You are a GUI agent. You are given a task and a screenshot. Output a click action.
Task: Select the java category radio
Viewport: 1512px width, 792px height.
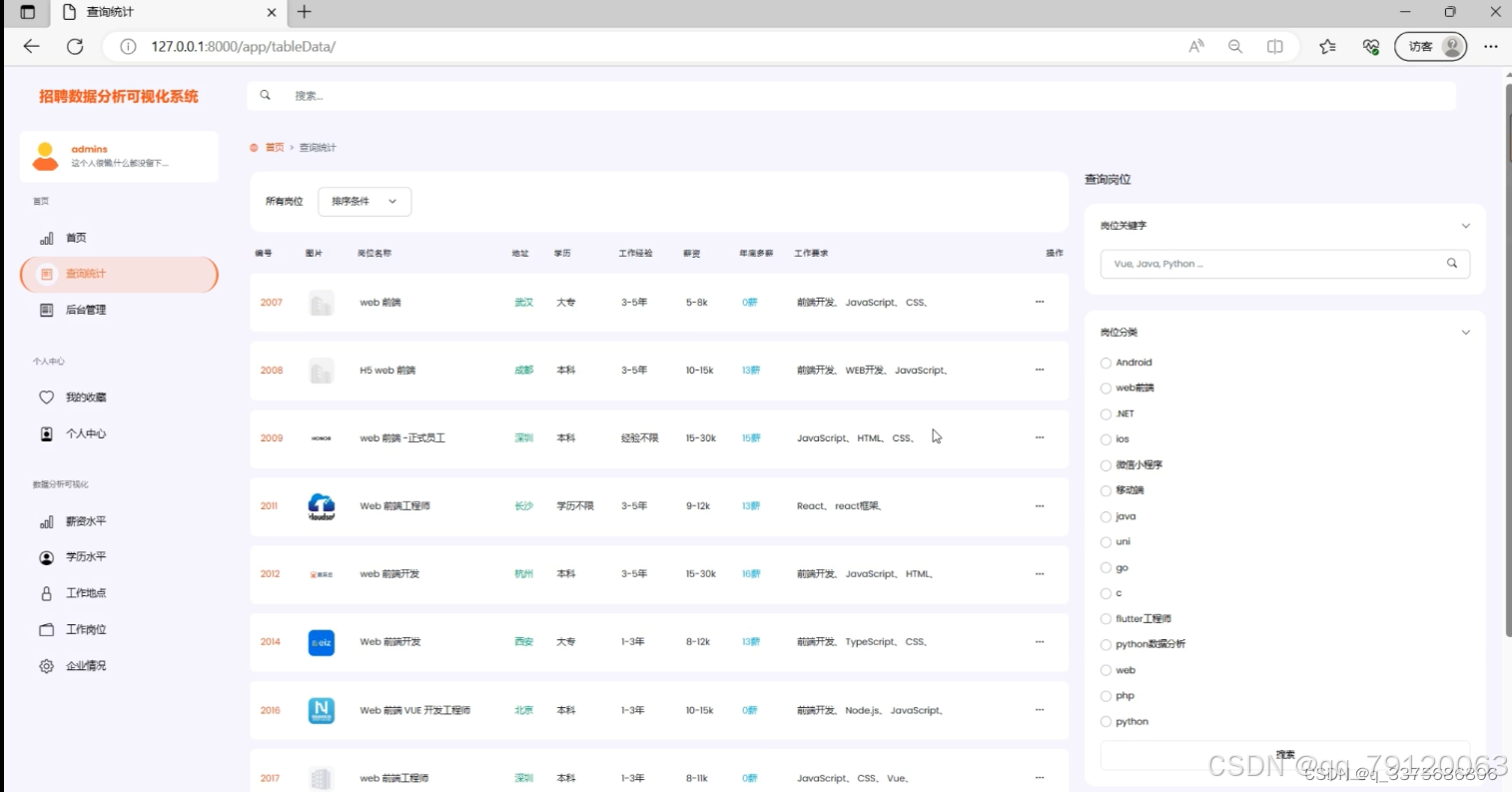1106,516
